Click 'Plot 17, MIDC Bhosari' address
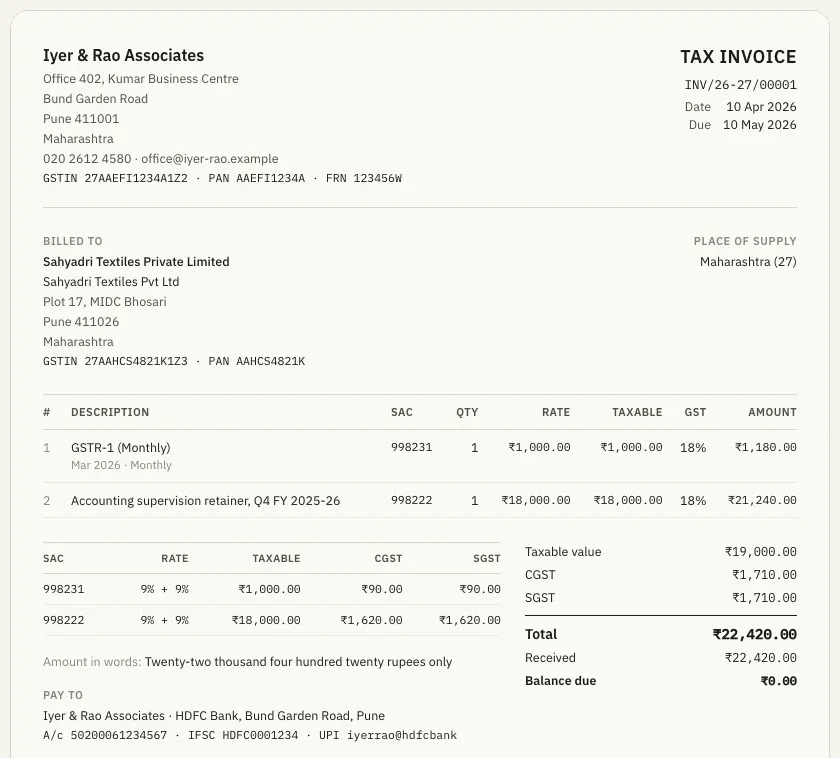The image size is (840, 758). coord(104,302)
